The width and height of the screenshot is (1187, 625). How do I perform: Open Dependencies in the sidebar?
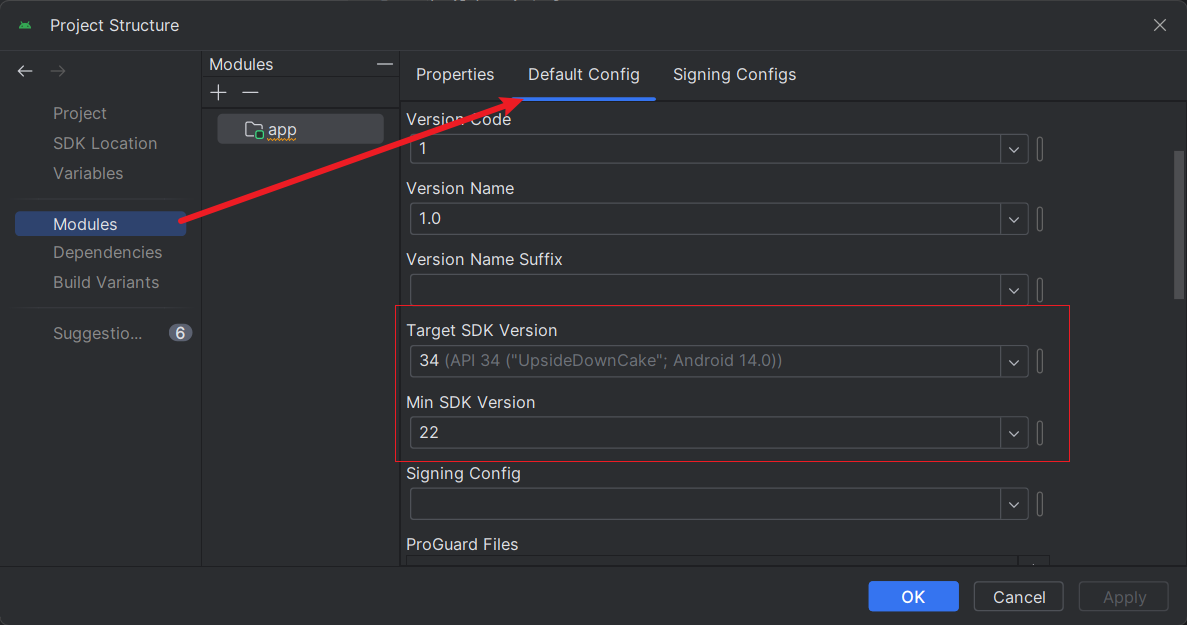(x=107, y=253)
